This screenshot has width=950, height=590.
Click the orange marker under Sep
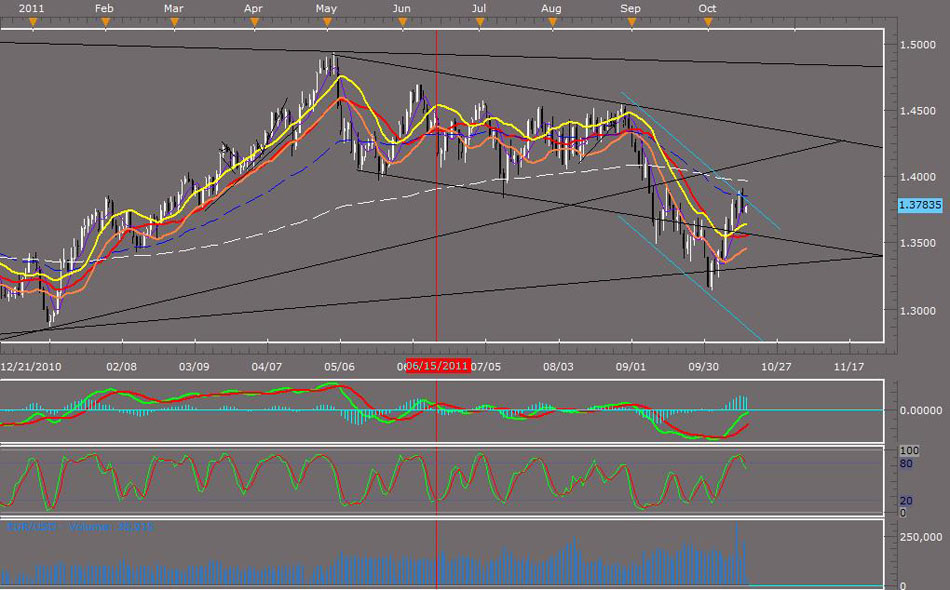pyautogui.click(x=631, y=21)
